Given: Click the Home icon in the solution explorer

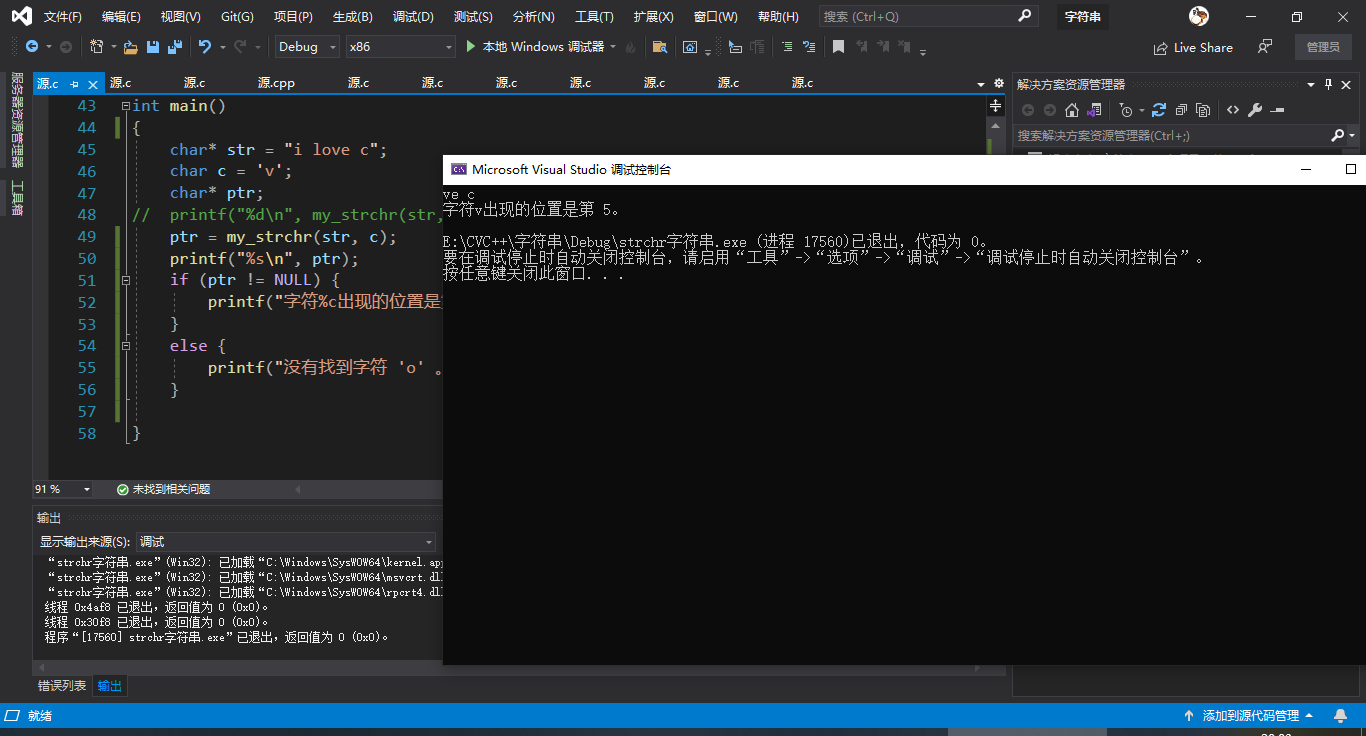Looking at the screenshot, I should pyautogui.click(x=1072, y=110).
